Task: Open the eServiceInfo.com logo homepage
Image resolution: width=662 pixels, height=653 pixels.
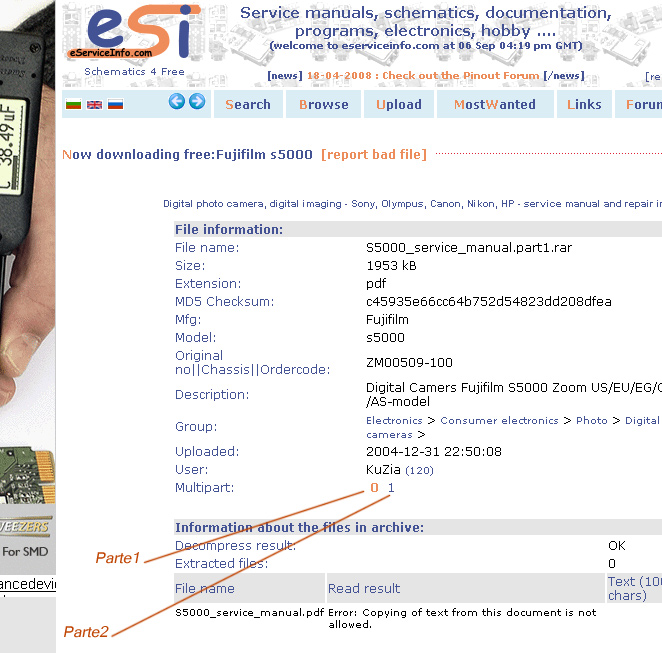Action: pyautogui.click(x=133, y=32)
